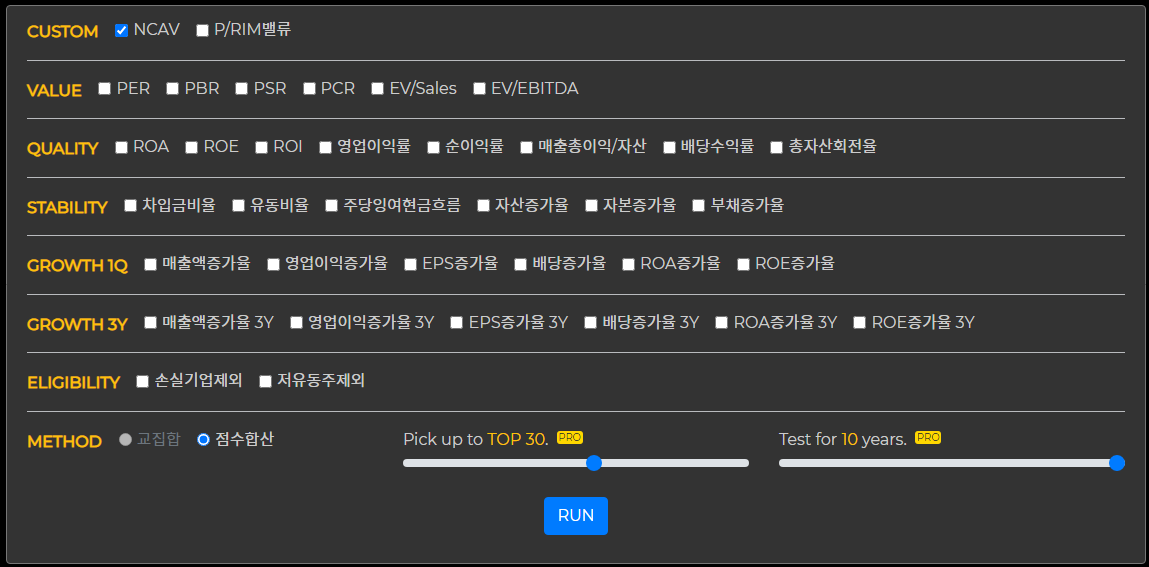Check the 자본증가율 option

coord(591,205)
